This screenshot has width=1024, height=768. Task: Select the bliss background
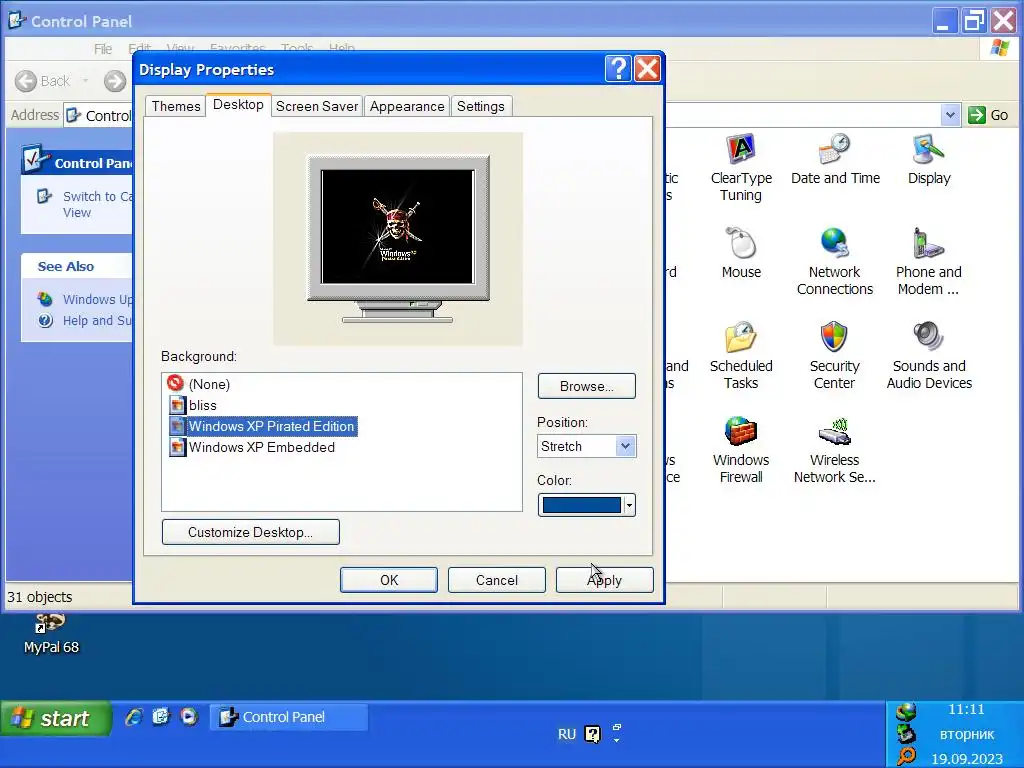[x=193, y=405]
